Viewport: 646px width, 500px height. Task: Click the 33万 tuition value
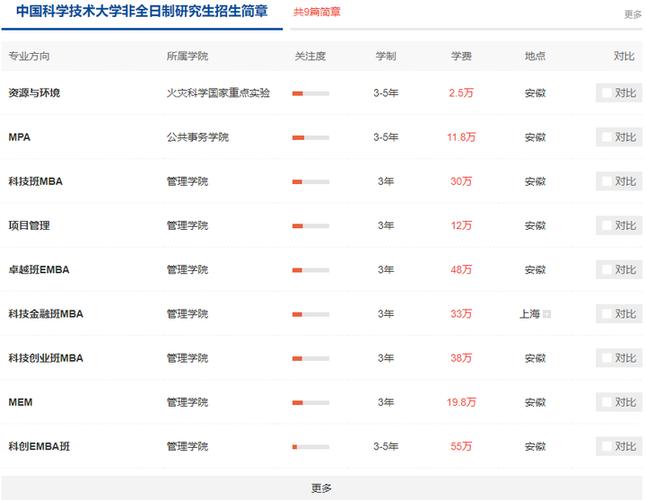click(x=461, y=314)
